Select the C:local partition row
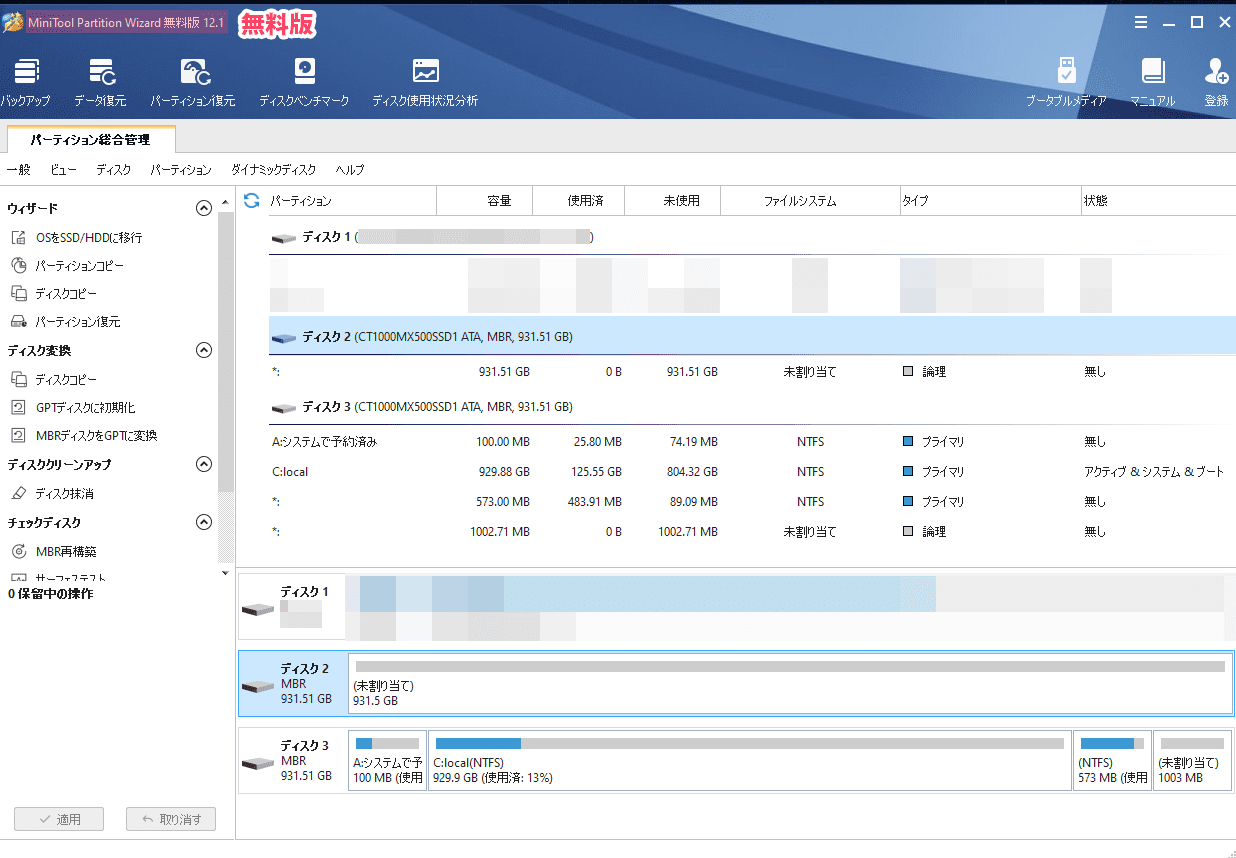Screen dimensions: 1236x858 (x=752, y=472)
